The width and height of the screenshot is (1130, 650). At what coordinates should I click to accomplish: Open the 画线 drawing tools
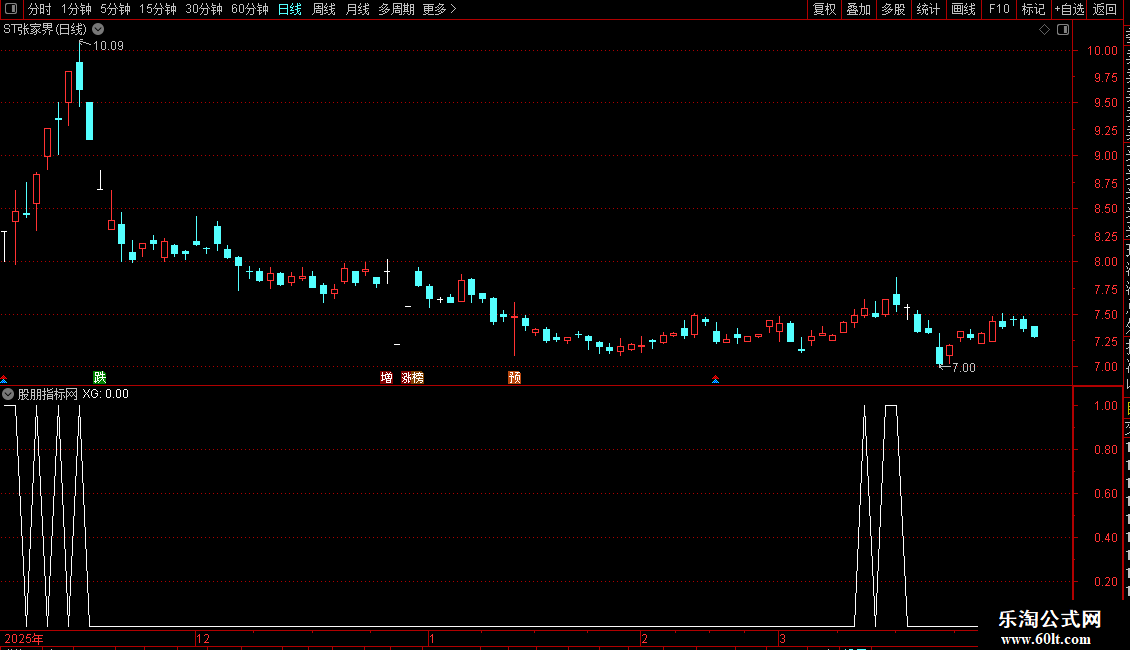(964, 9)
